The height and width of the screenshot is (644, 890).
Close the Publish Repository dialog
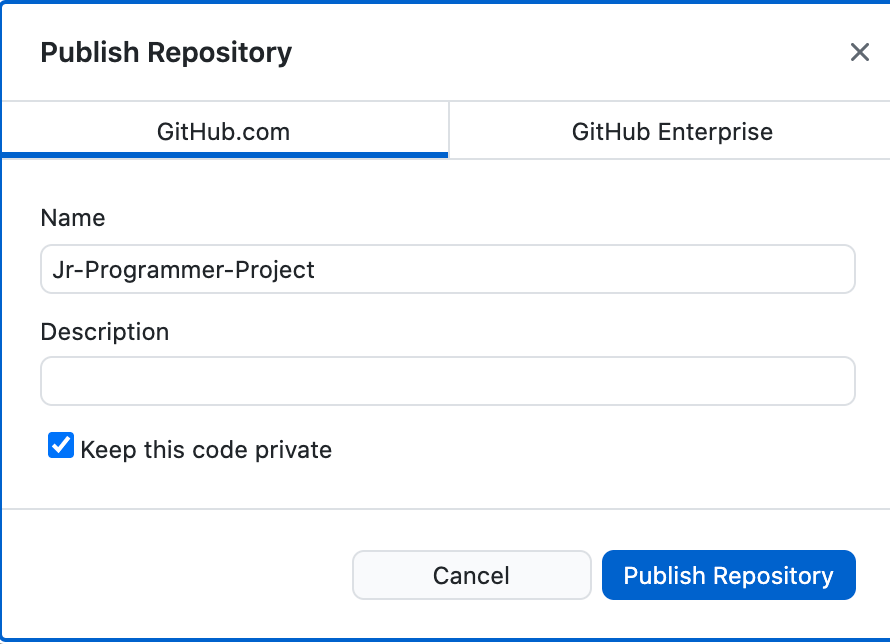[859, 52]
